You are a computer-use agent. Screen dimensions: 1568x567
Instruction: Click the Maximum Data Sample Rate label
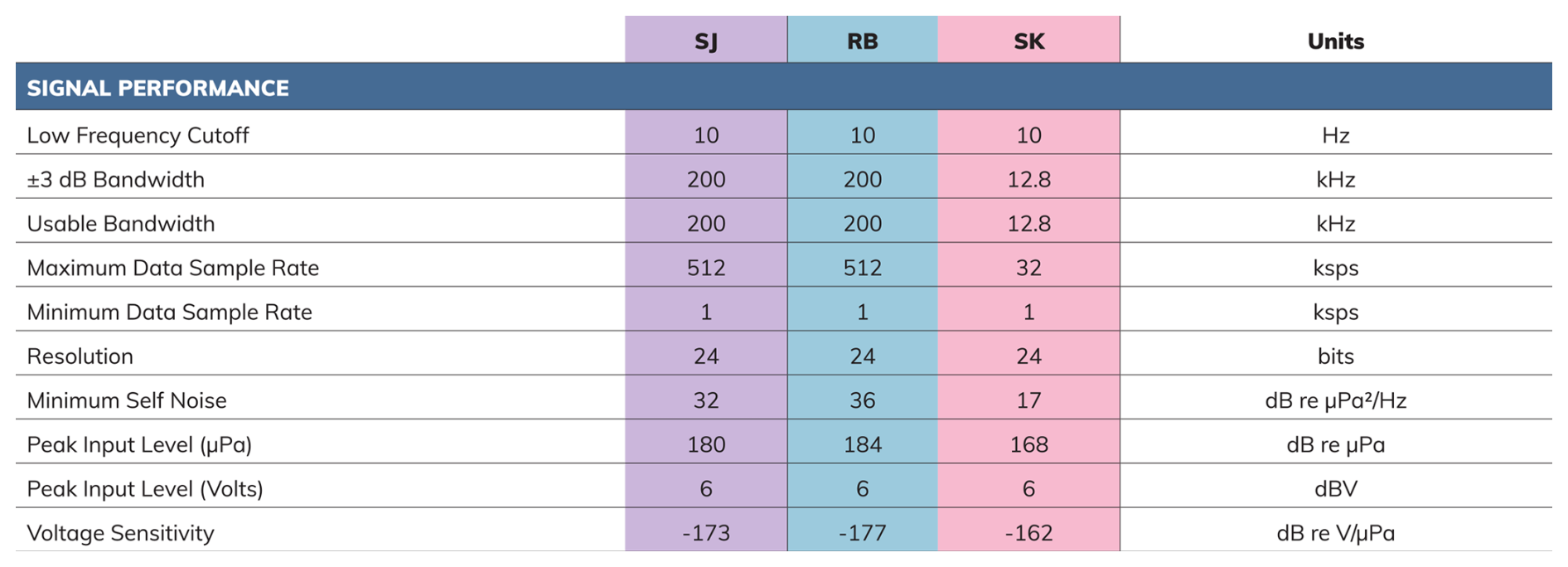pyautogui.click(x=172, y=268)
